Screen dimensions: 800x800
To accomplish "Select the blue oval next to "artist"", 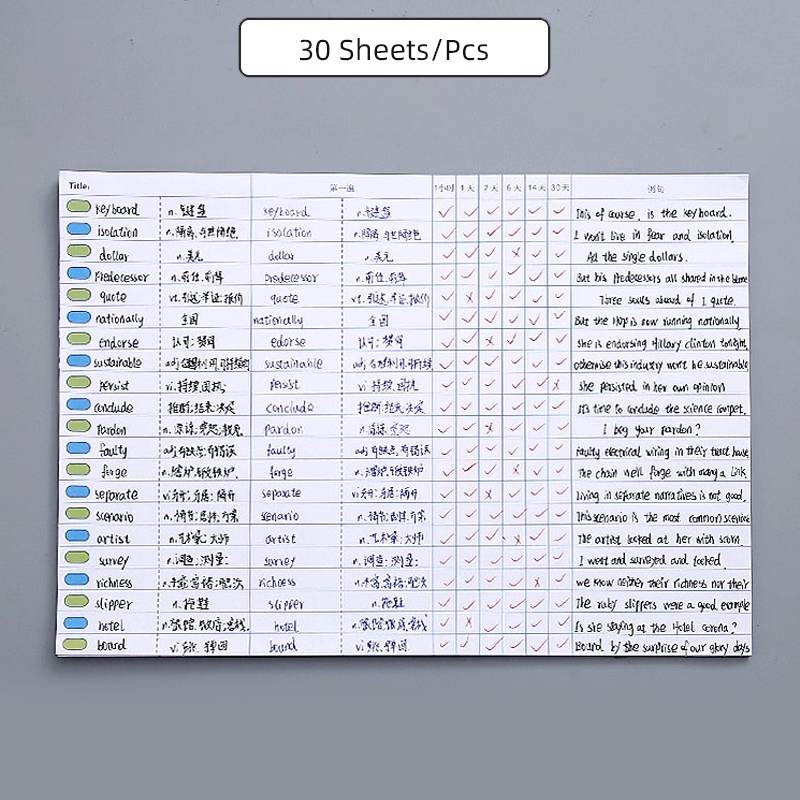I will pyautogui.click(x=77, y=536).
